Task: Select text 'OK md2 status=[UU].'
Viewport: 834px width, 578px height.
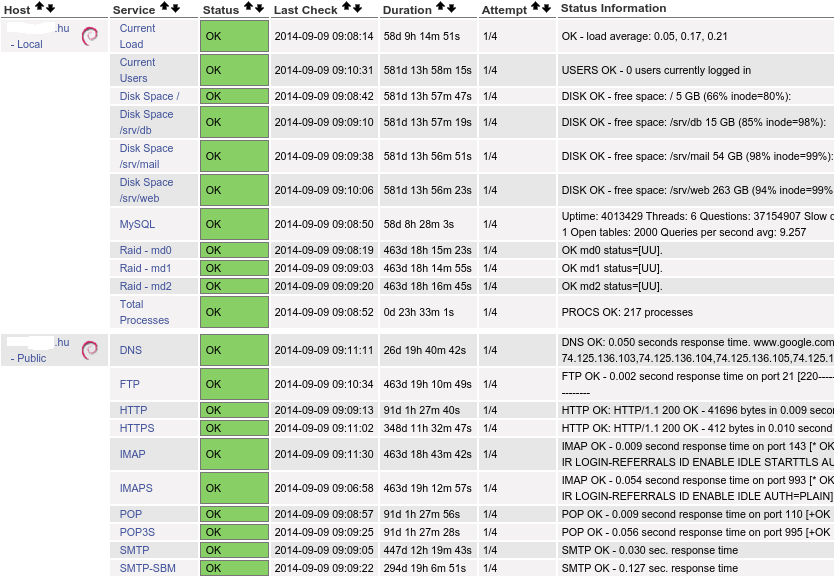Action: click(x=612, y=287)
